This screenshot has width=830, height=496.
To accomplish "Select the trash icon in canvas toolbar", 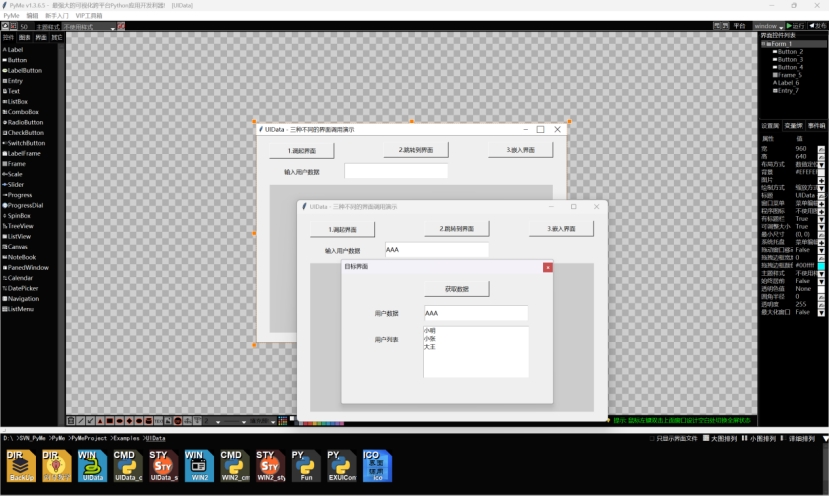I will pos(70,421).
